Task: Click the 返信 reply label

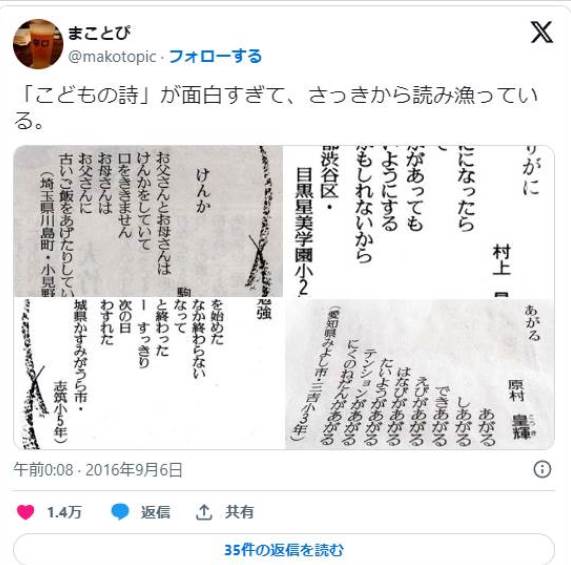Action: (155, 512)
